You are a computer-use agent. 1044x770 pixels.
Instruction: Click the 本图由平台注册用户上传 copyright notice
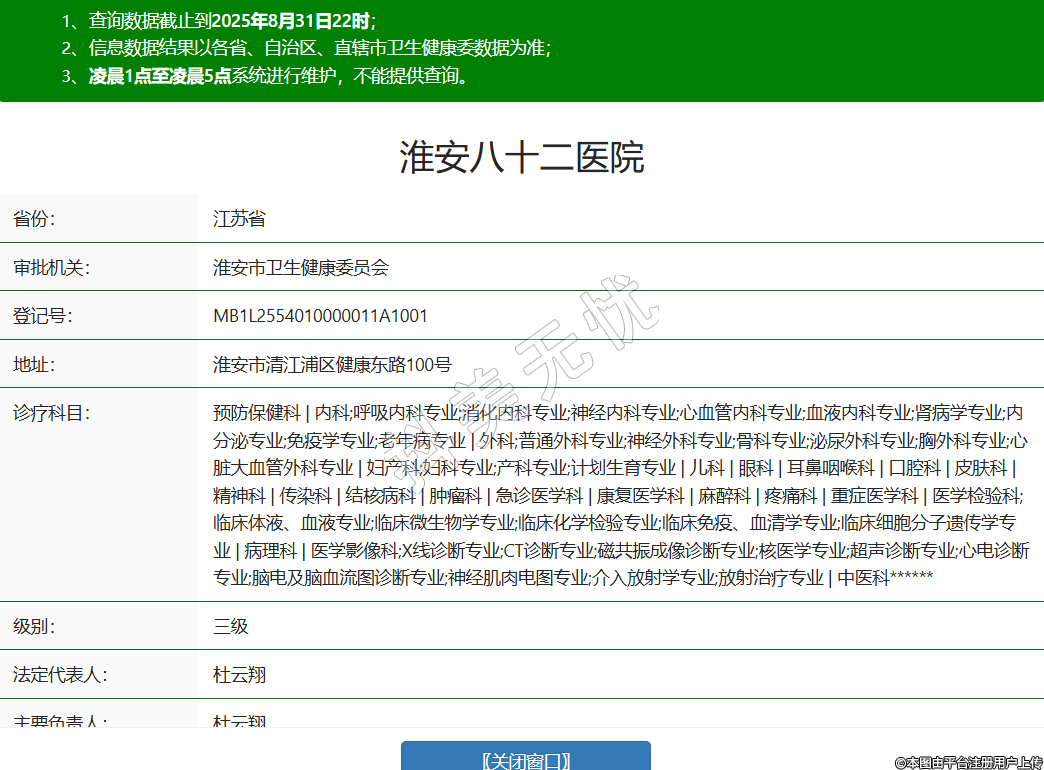coord(968,762)
